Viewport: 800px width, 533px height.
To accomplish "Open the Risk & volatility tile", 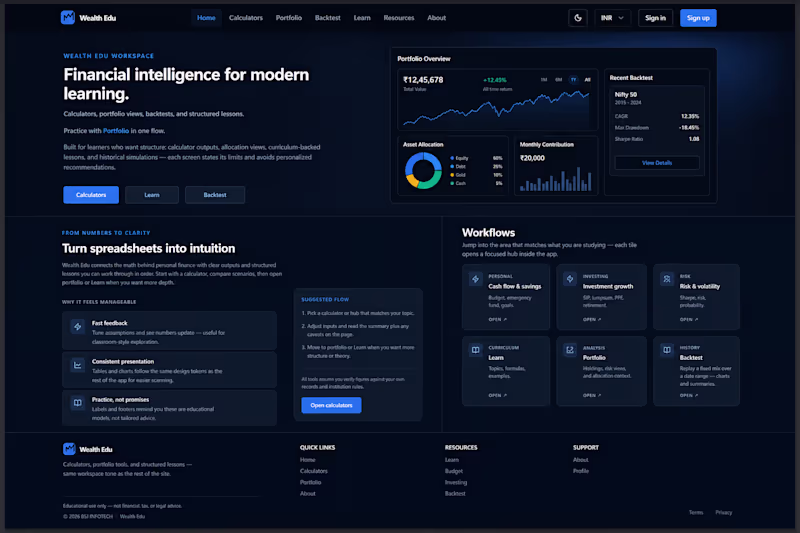I will pyautogui.click(x=696, y=297).
